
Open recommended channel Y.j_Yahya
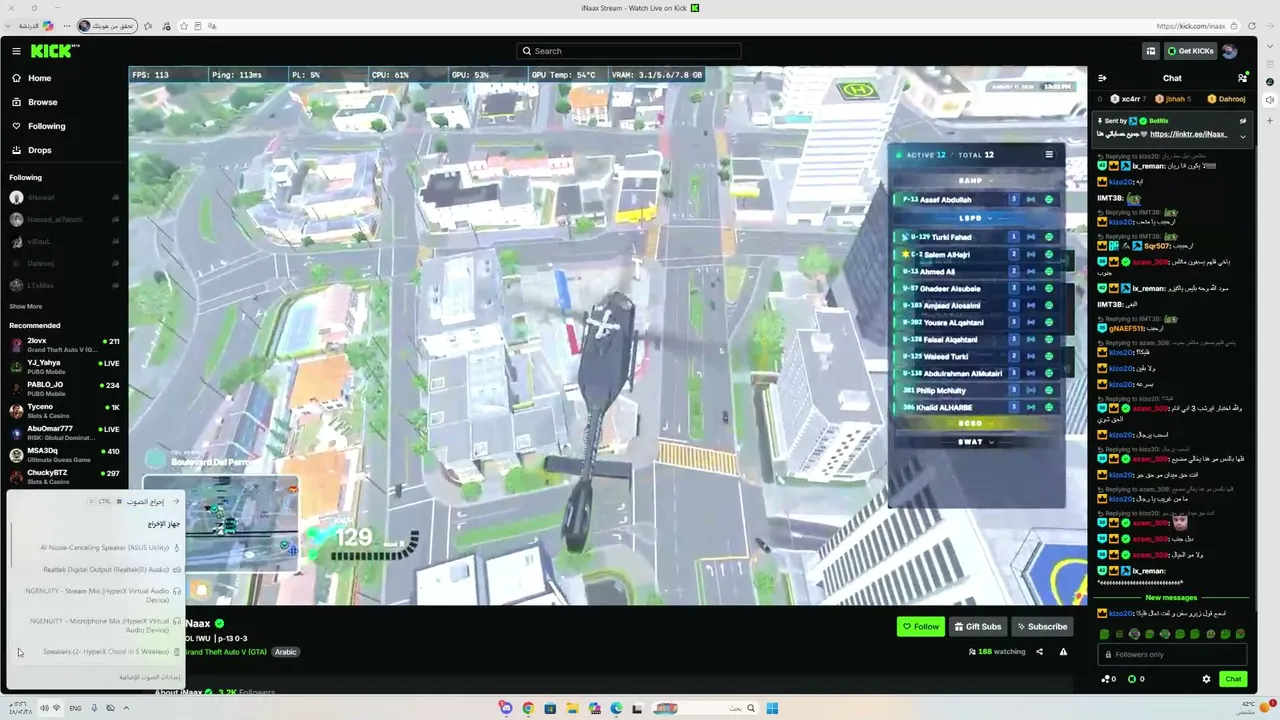coord(64,367)
